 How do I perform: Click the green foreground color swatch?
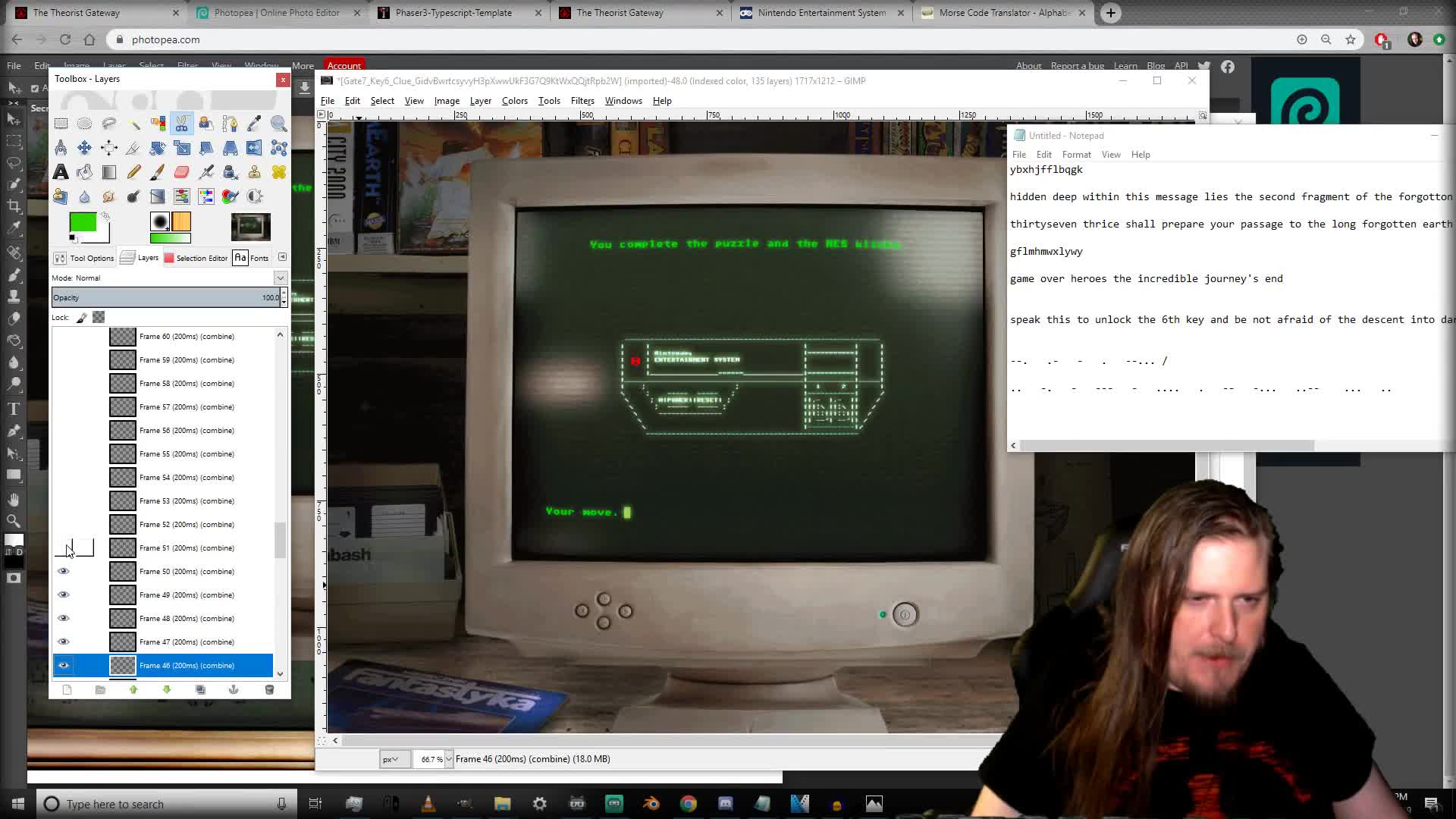(x=83, y=222)
